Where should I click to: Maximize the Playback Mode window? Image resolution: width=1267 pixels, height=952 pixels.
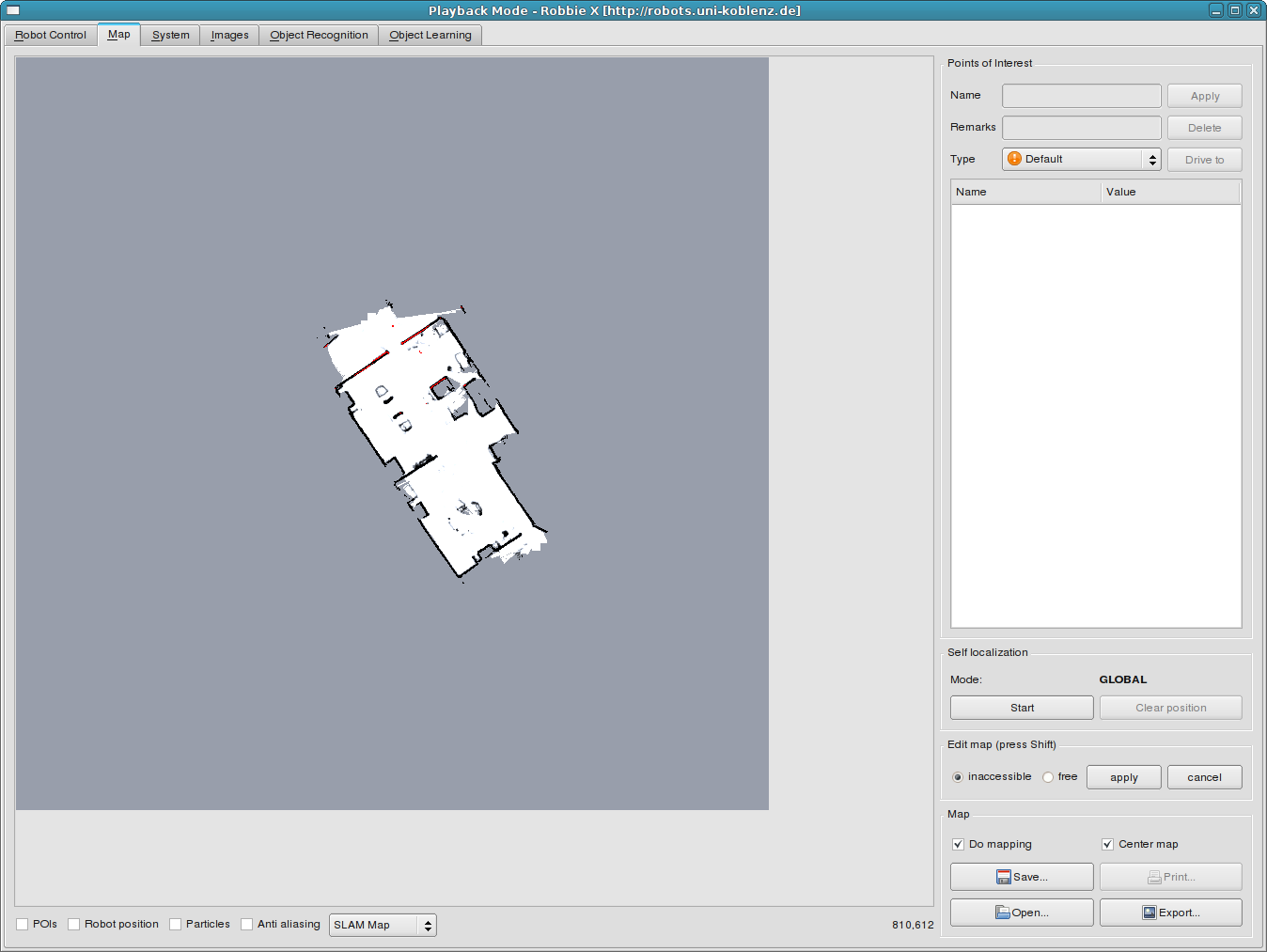click(x=1235, y=10)
